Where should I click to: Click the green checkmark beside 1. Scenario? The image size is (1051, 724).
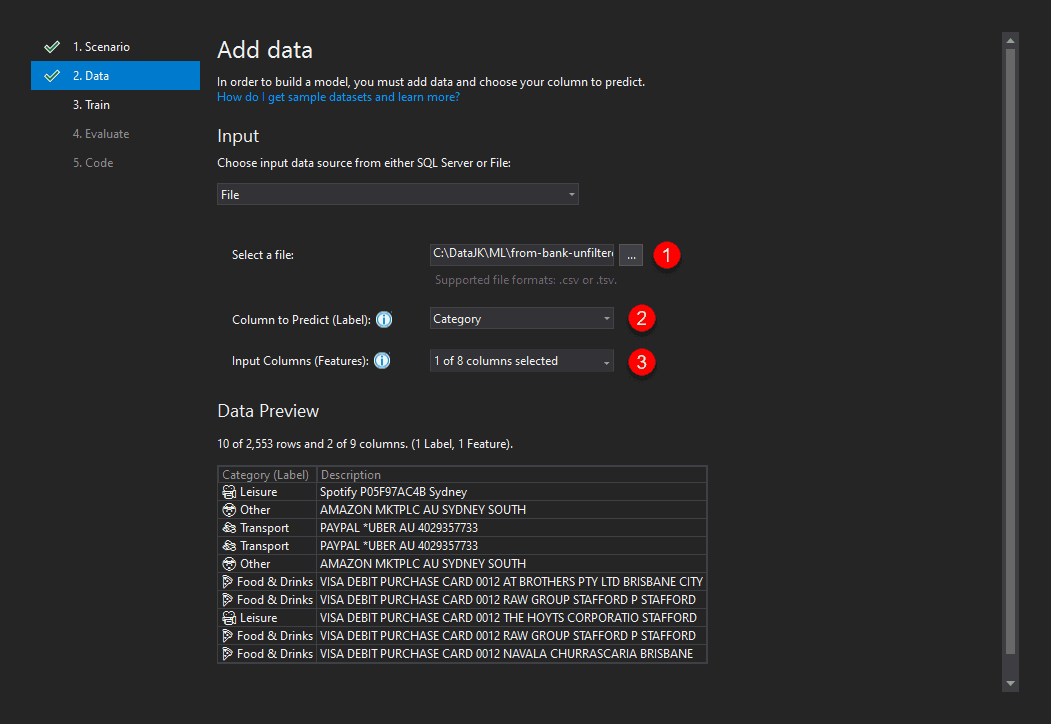coord(53,46)
